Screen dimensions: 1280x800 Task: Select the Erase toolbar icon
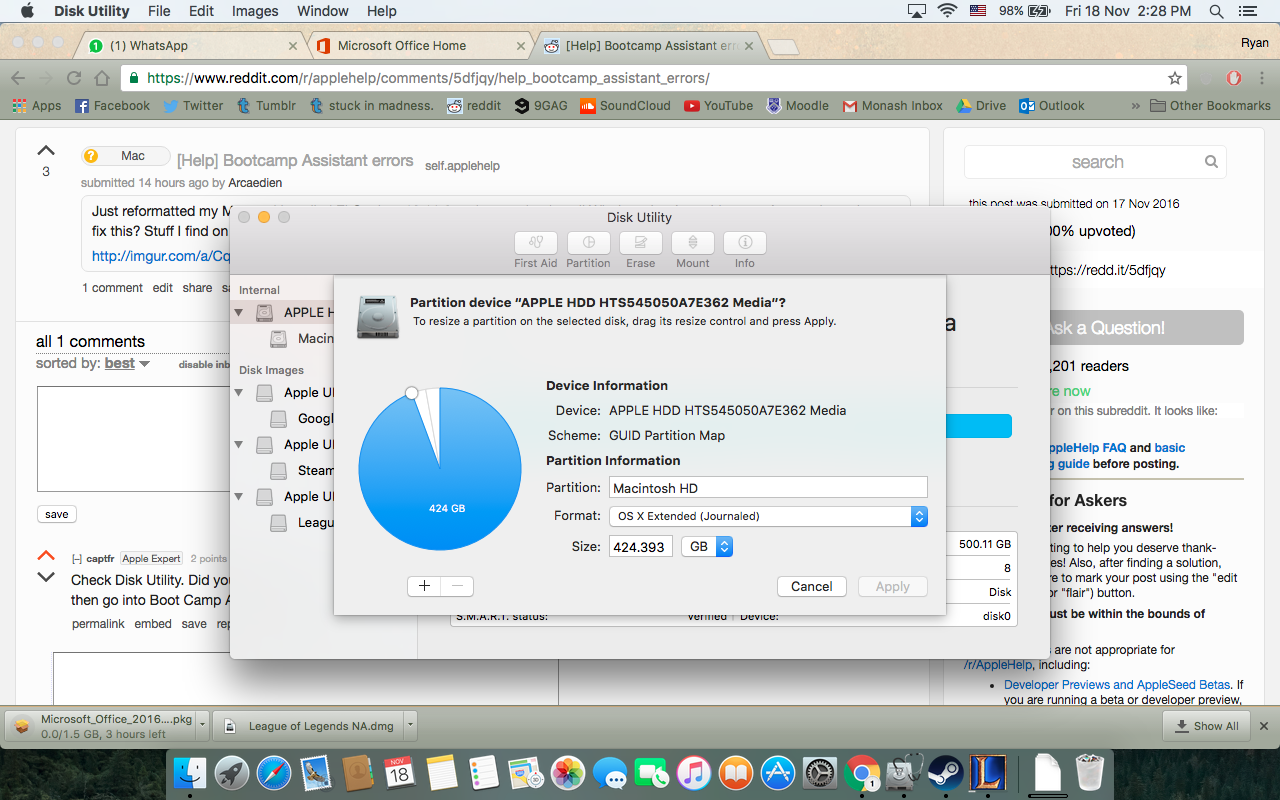[x=640, y=243]
